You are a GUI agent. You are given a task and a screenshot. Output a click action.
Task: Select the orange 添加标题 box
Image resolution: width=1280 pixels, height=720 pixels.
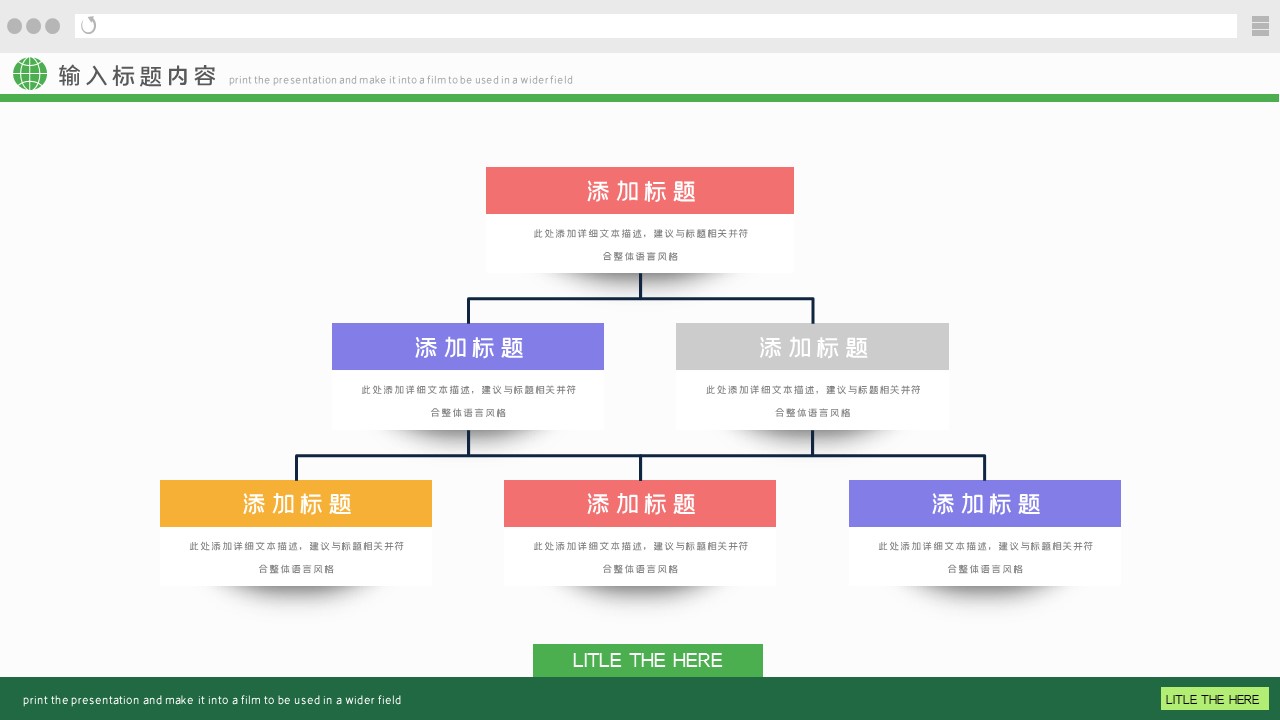click(296, 503)
